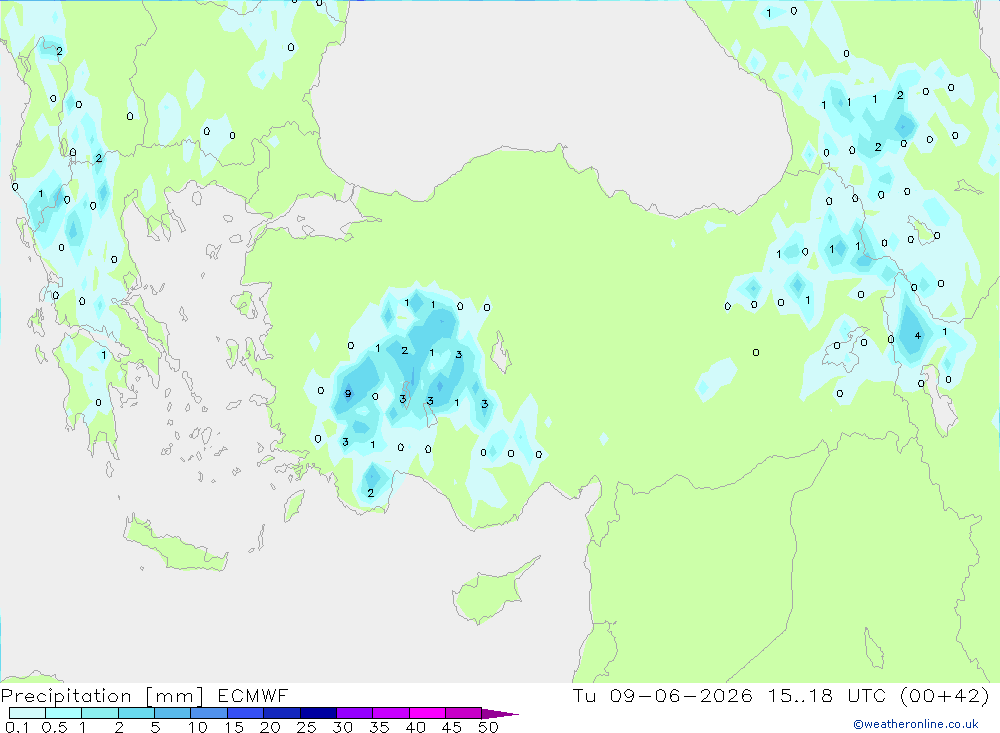
Task: Click legend scale number '0.1'
Action: (x=17, y=727)
